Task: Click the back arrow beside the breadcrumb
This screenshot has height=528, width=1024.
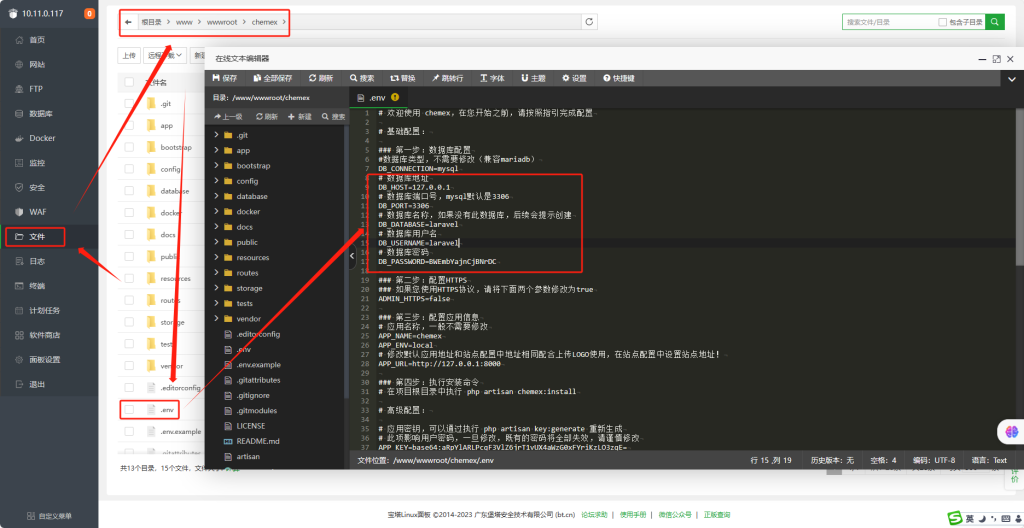Action: click(128, 22)
